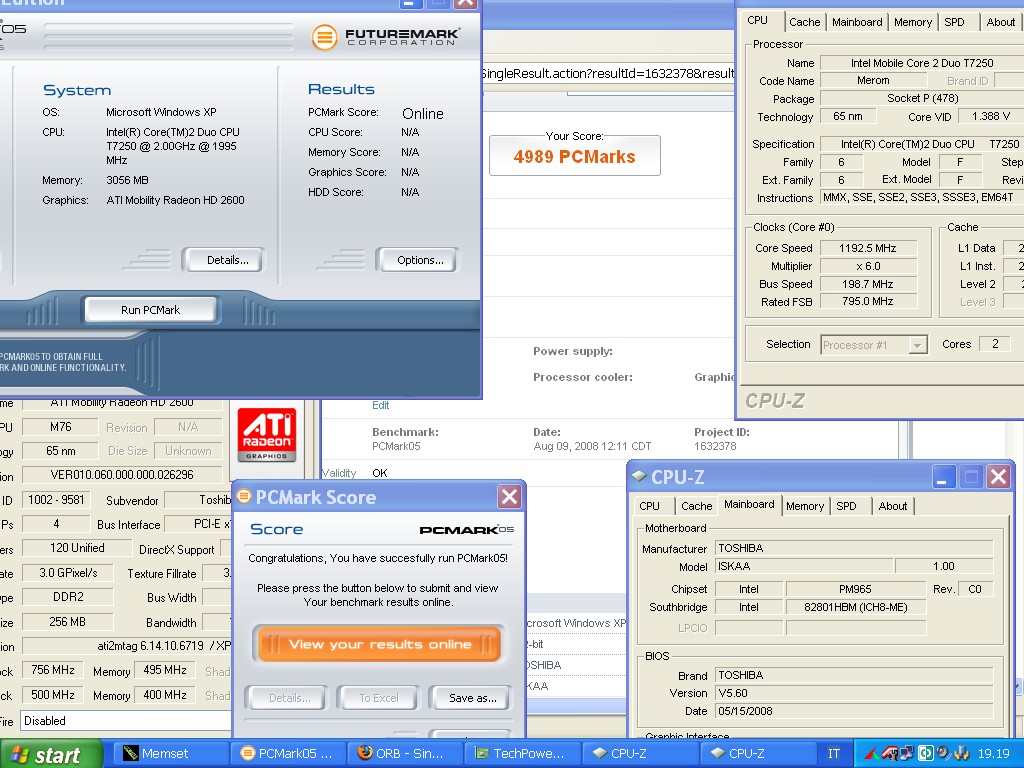Switch to Cache tab in lower CPU-Z window
This screenshot has height=768, width=1024.
coord(696,506)
